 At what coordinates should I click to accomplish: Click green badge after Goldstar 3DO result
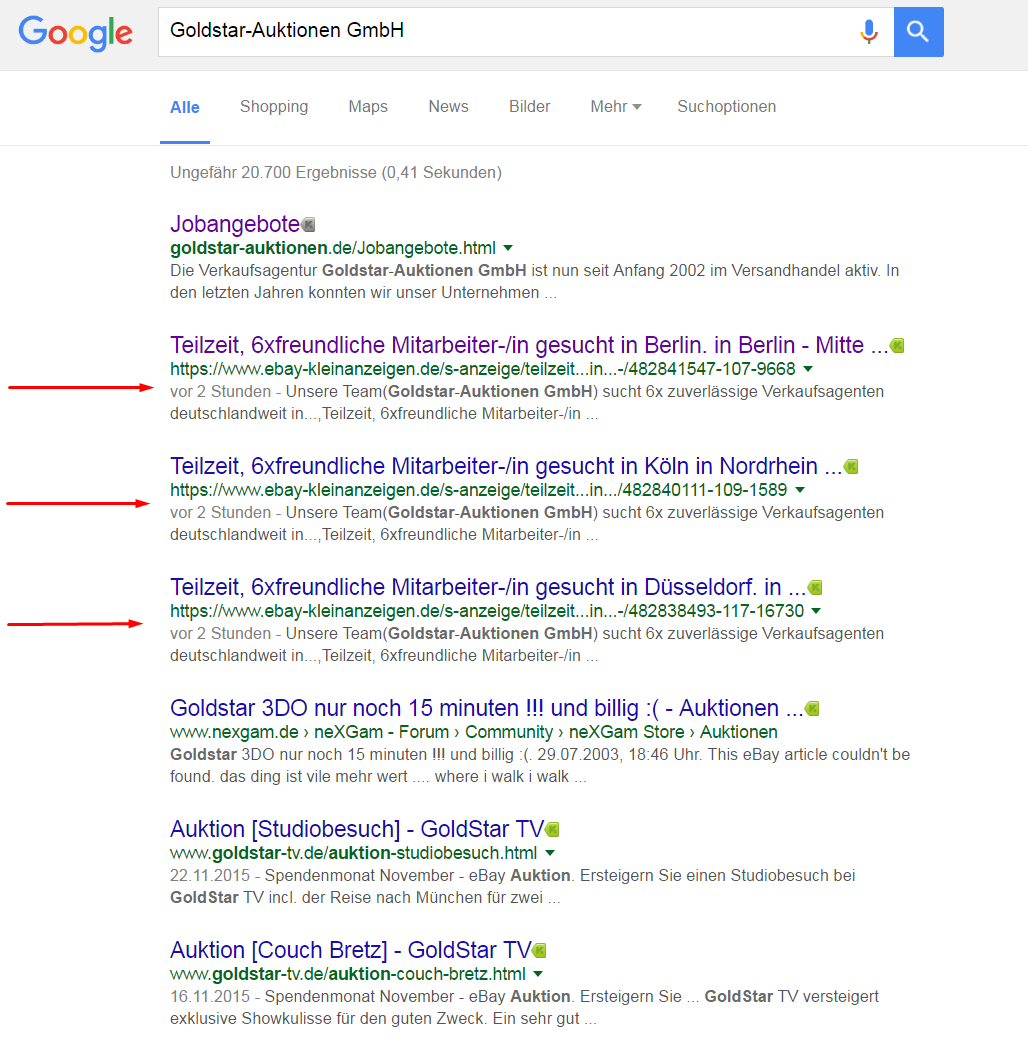[812, 708]
